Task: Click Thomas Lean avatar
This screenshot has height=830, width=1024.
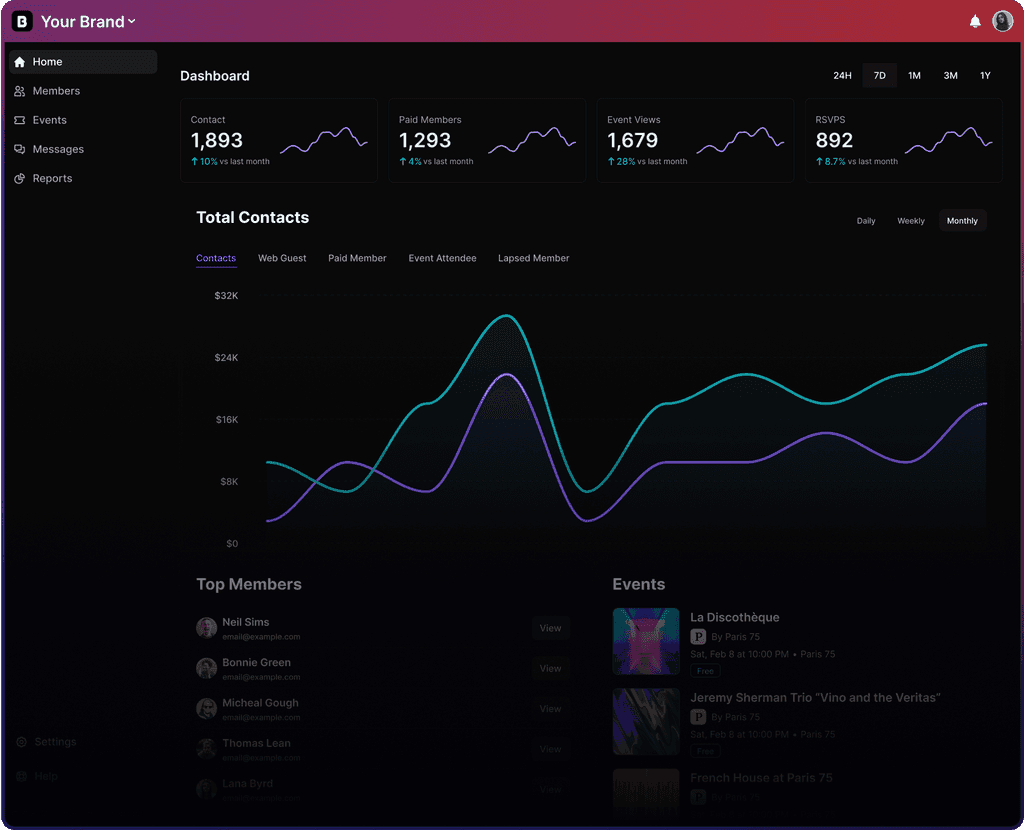Action: tap(206, 749)
